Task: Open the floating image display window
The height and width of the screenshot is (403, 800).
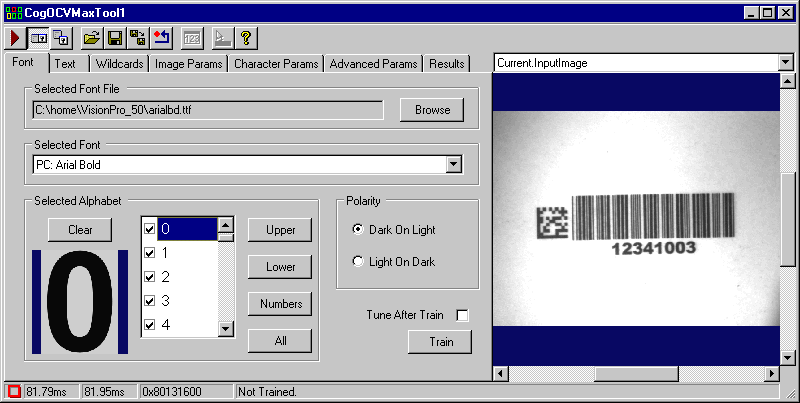Action: (62, 38)
